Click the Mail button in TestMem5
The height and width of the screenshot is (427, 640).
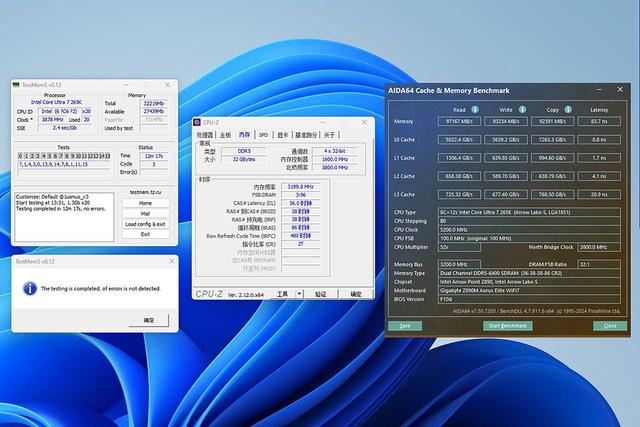pos(145,213)
